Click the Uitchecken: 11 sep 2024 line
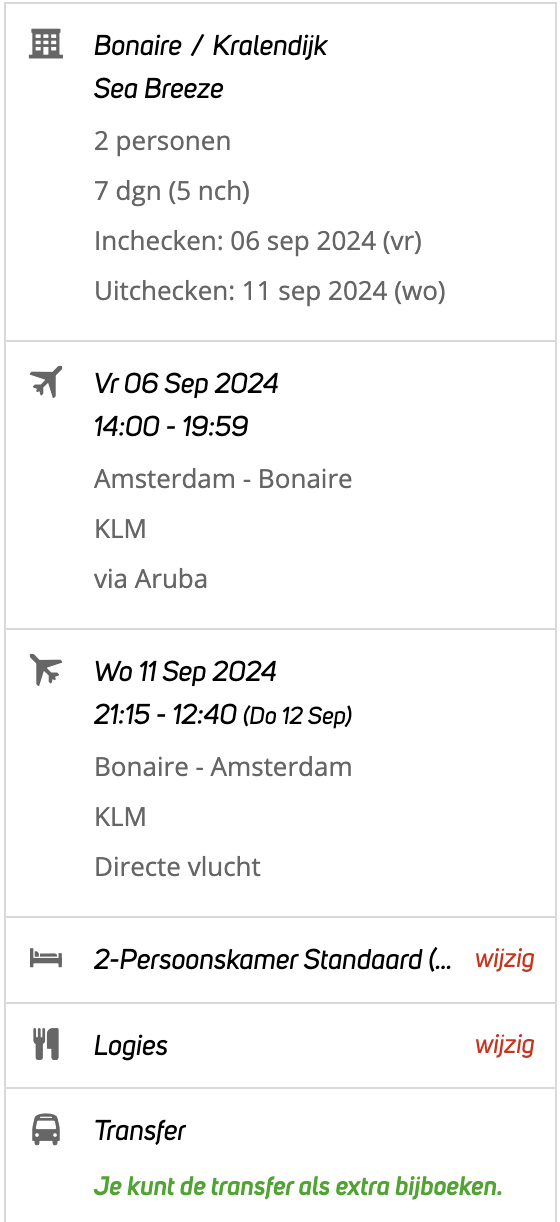560x1222 pixels. [270, 291]
